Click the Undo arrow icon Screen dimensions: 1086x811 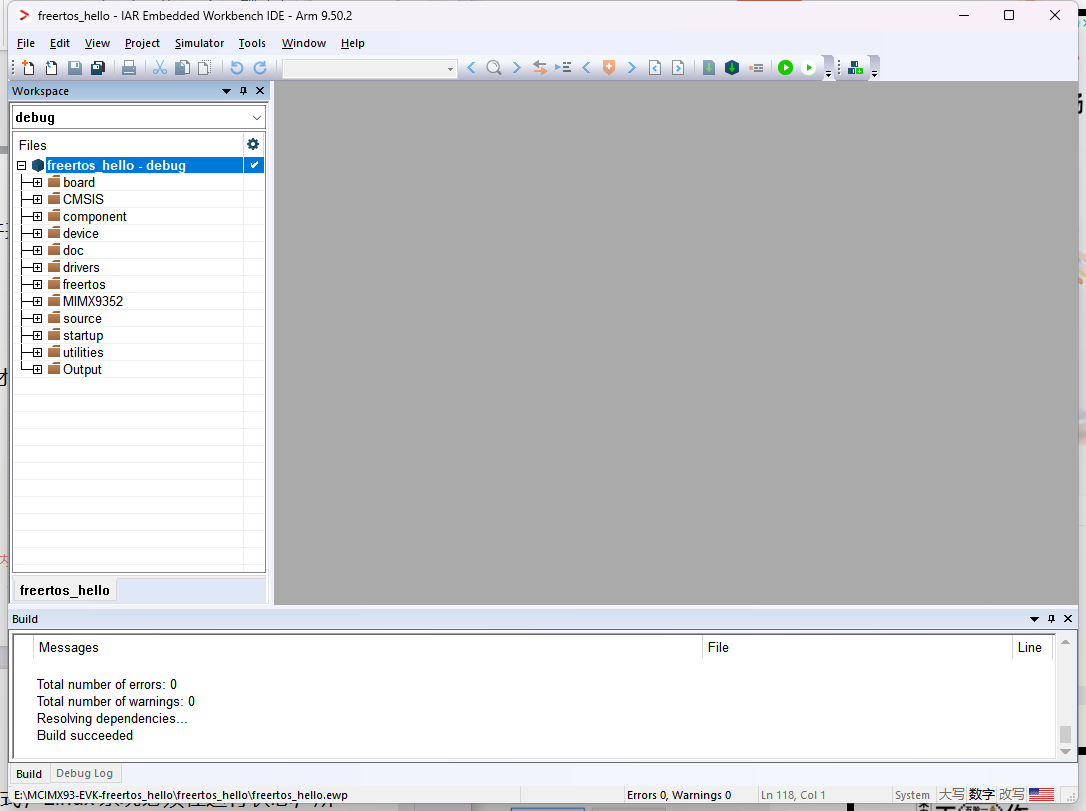pos(237,68)
